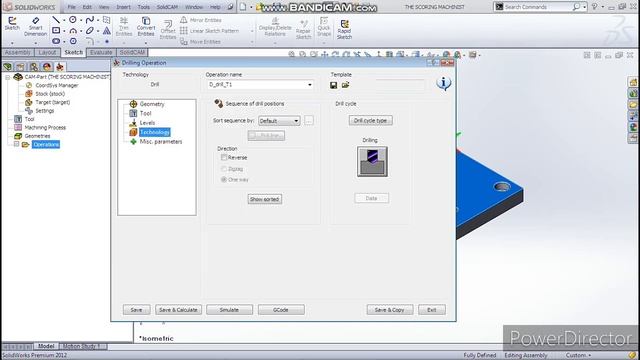The height and width of the screenshot is (360, 640).
Task: Pick the Arc sketch tool
Action: coord(73,31)
